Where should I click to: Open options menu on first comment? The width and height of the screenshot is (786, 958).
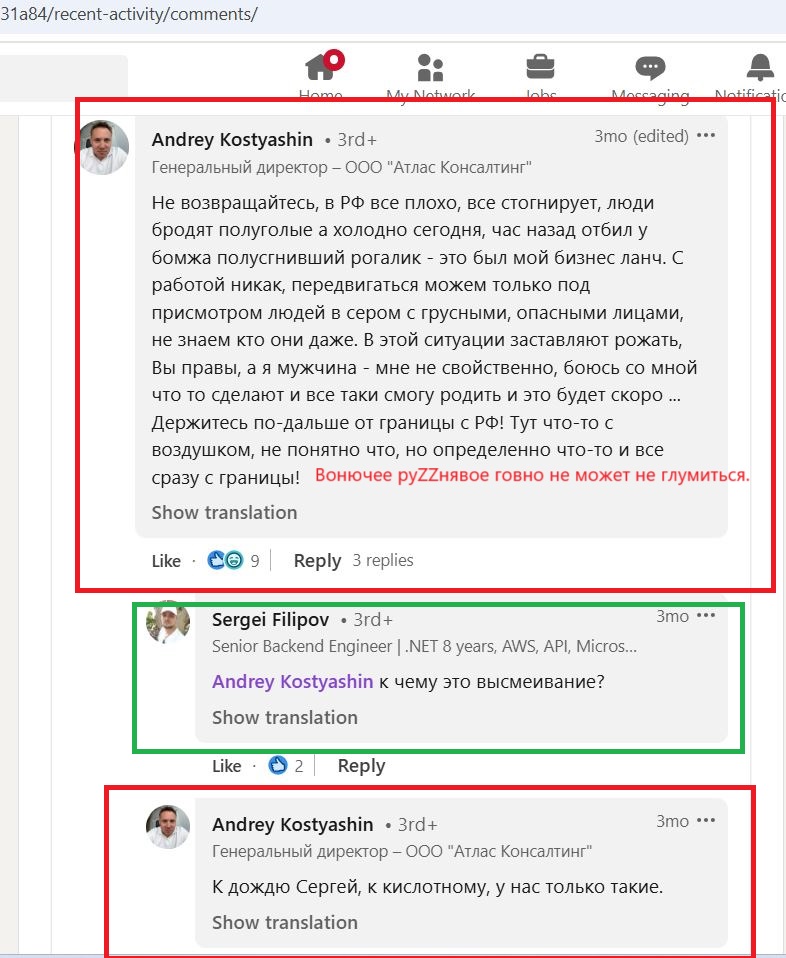tap(706, 135)
